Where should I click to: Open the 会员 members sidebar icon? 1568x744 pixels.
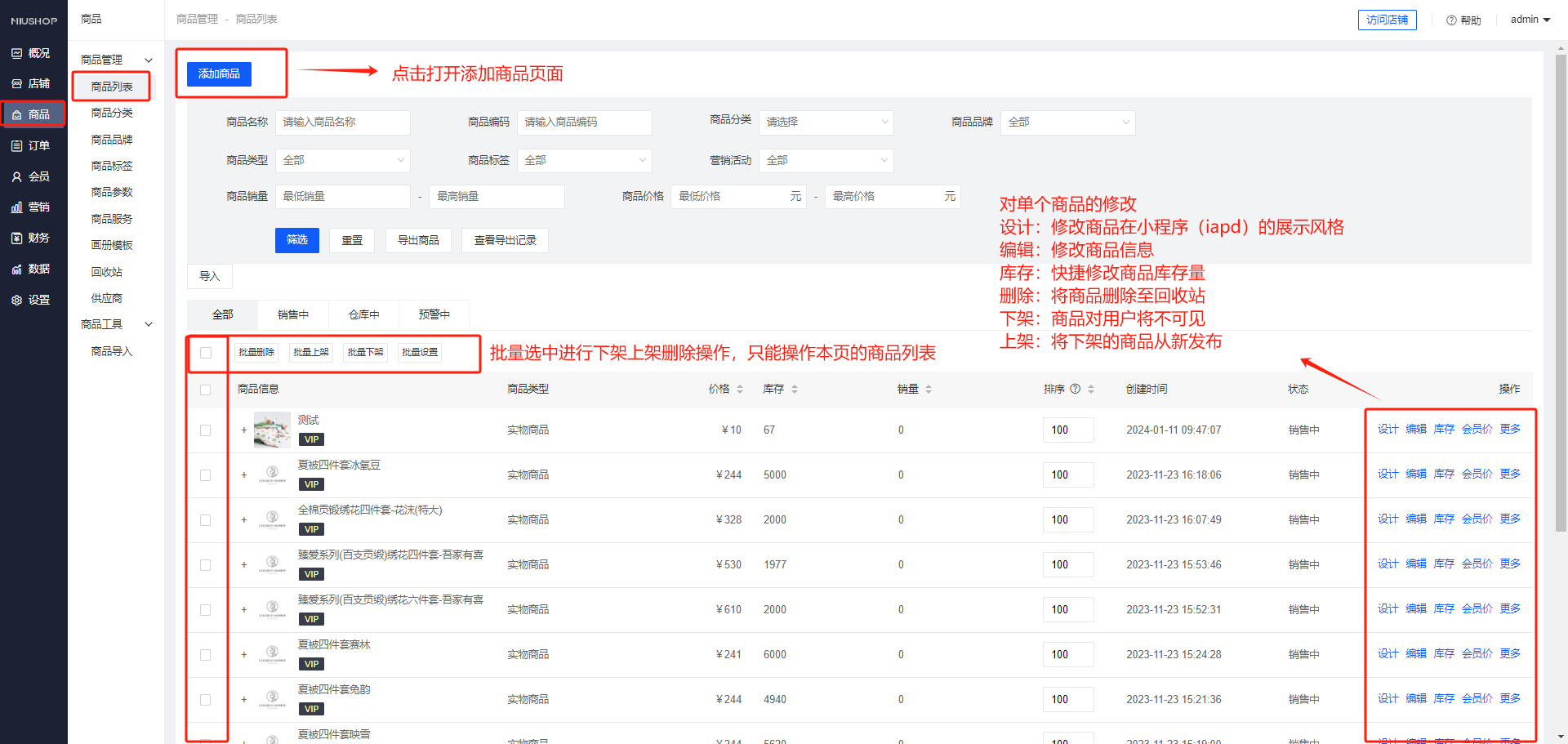[x=17, y=176]
